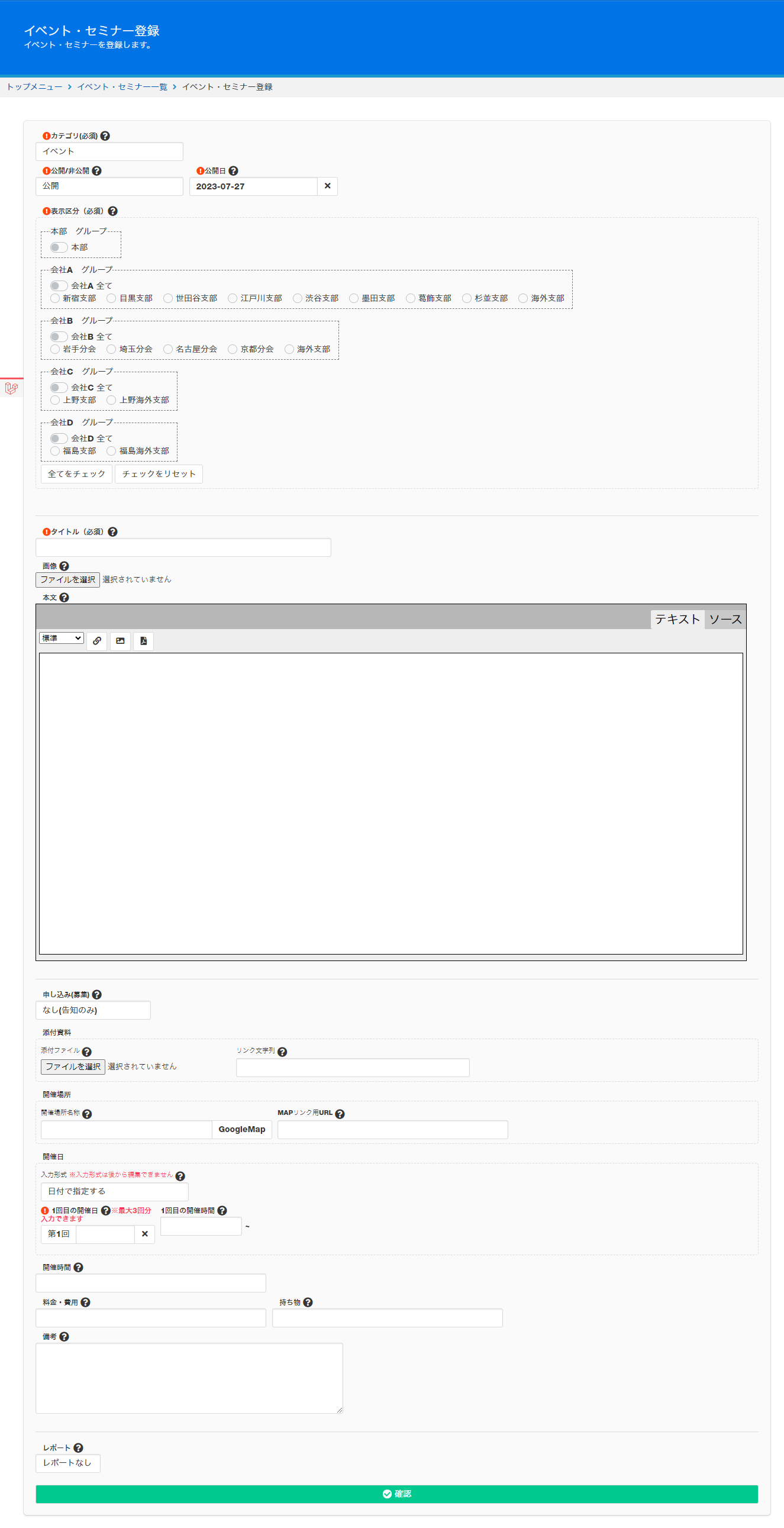Click help icon next to 開催場所名称

[x=87, y=1114]
